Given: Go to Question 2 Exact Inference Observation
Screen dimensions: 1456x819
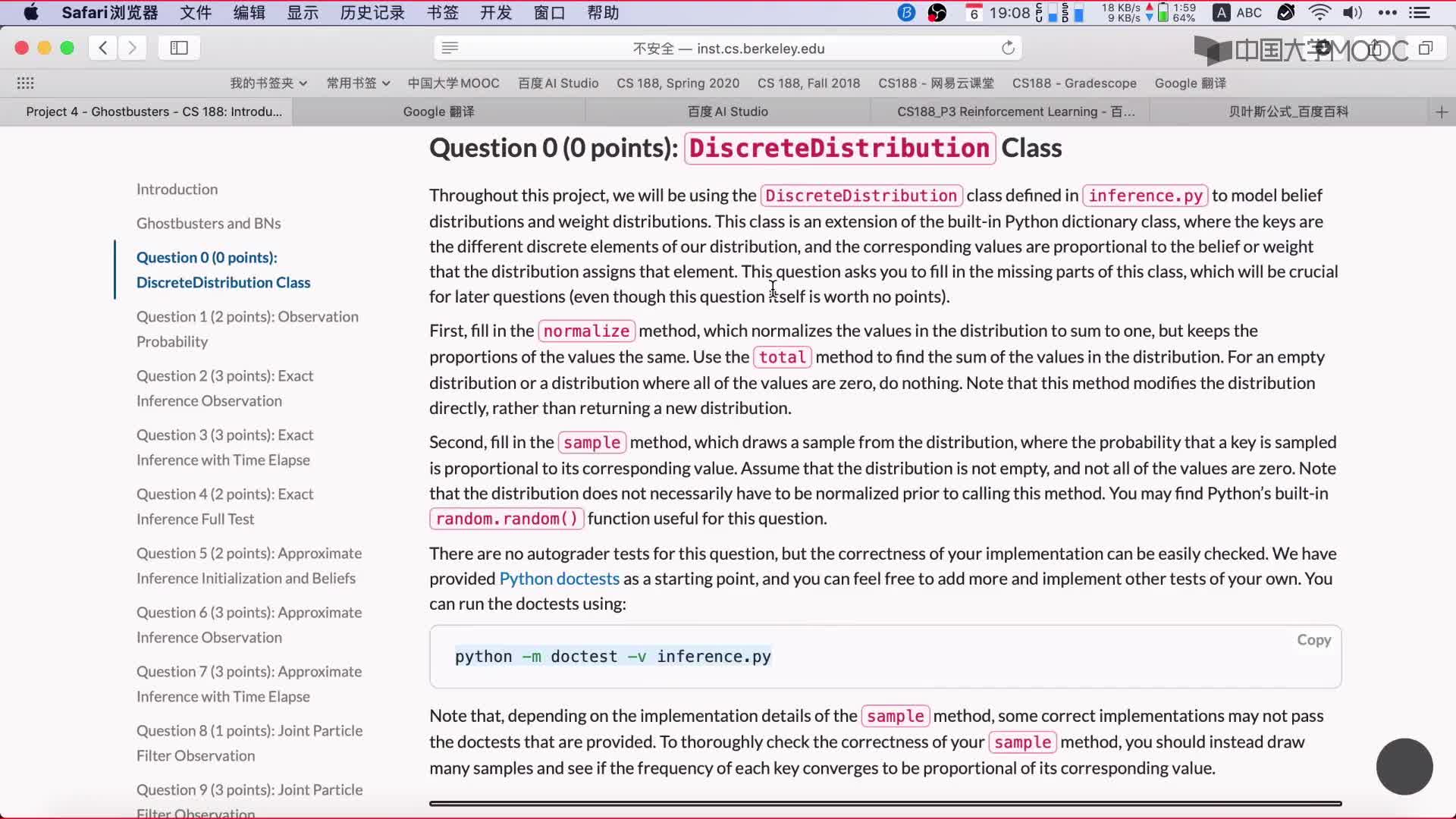Looking at the screenshot, I should pyautogui.click(x=224, y=388).
